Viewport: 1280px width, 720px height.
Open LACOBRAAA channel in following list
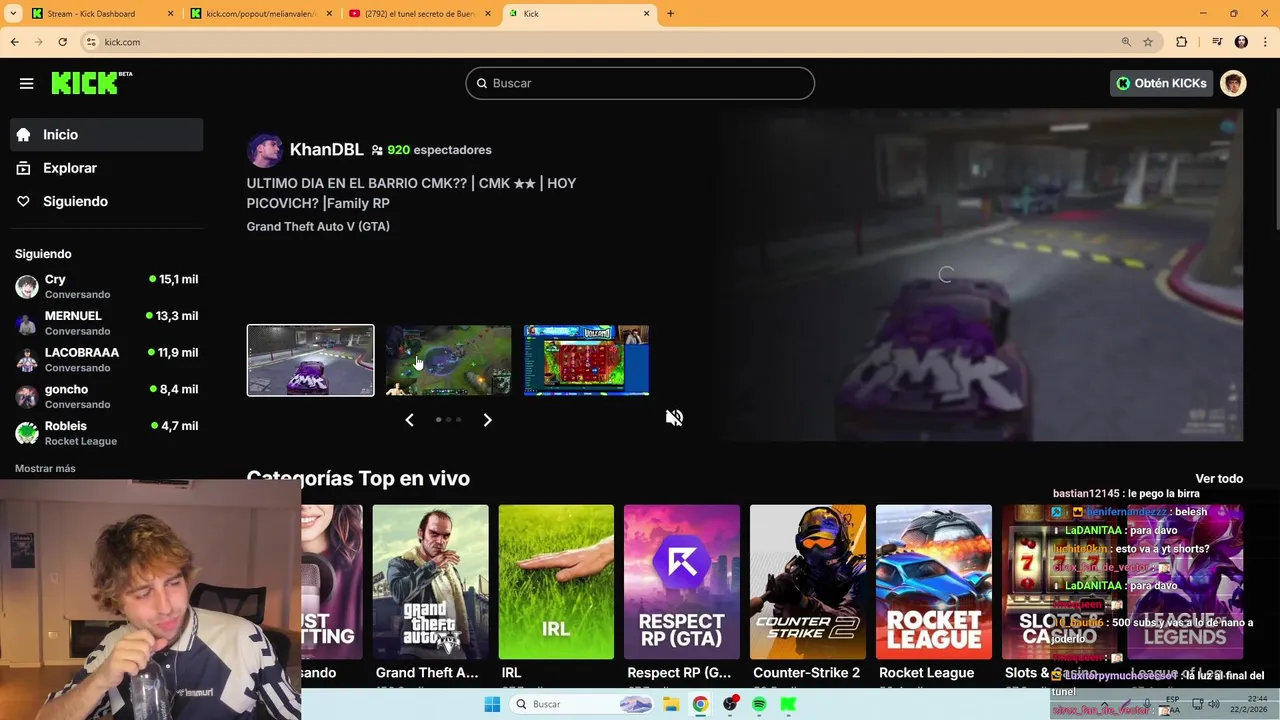click(x=106, y=360)
